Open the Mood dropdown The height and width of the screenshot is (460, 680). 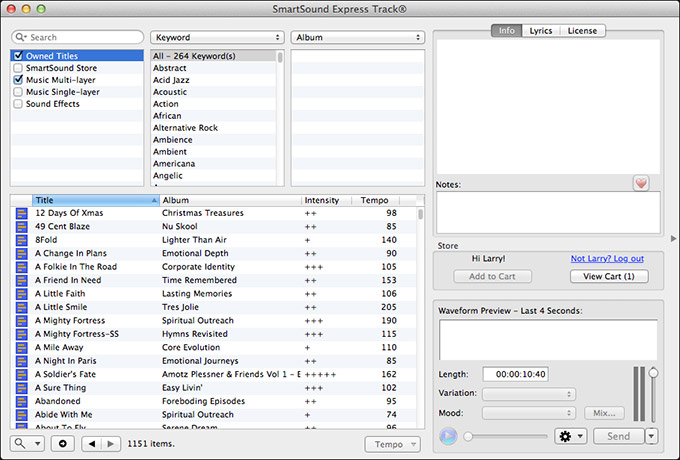pos(529,413)
